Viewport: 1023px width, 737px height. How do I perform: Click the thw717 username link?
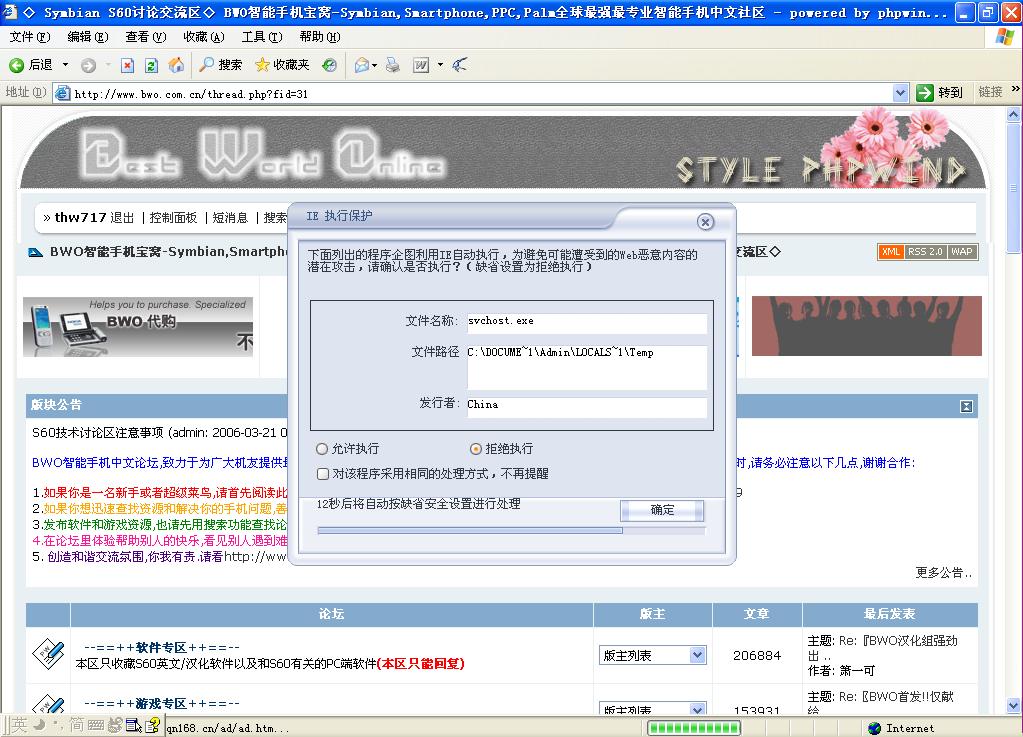80,217
